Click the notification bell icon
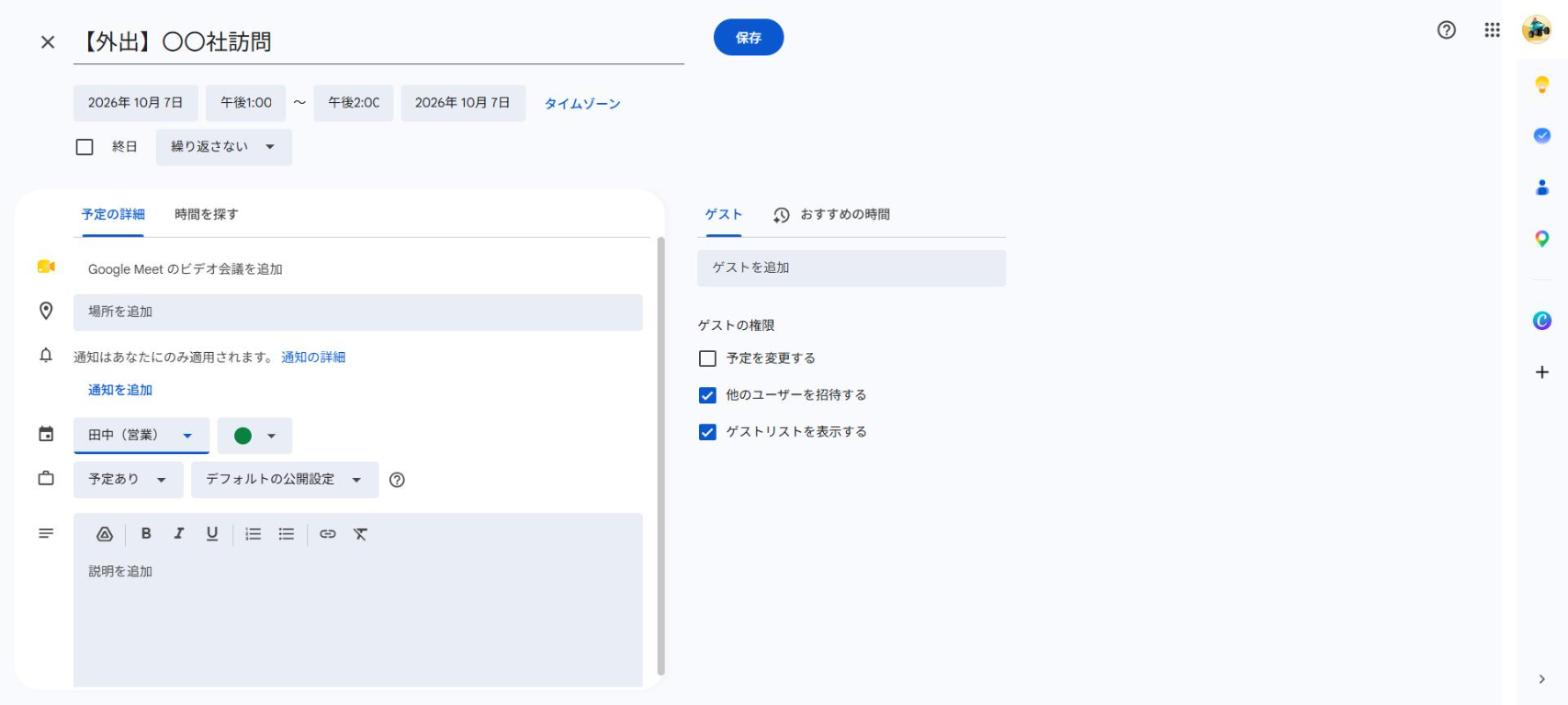The image size is (1568, 705). point(46,356)
